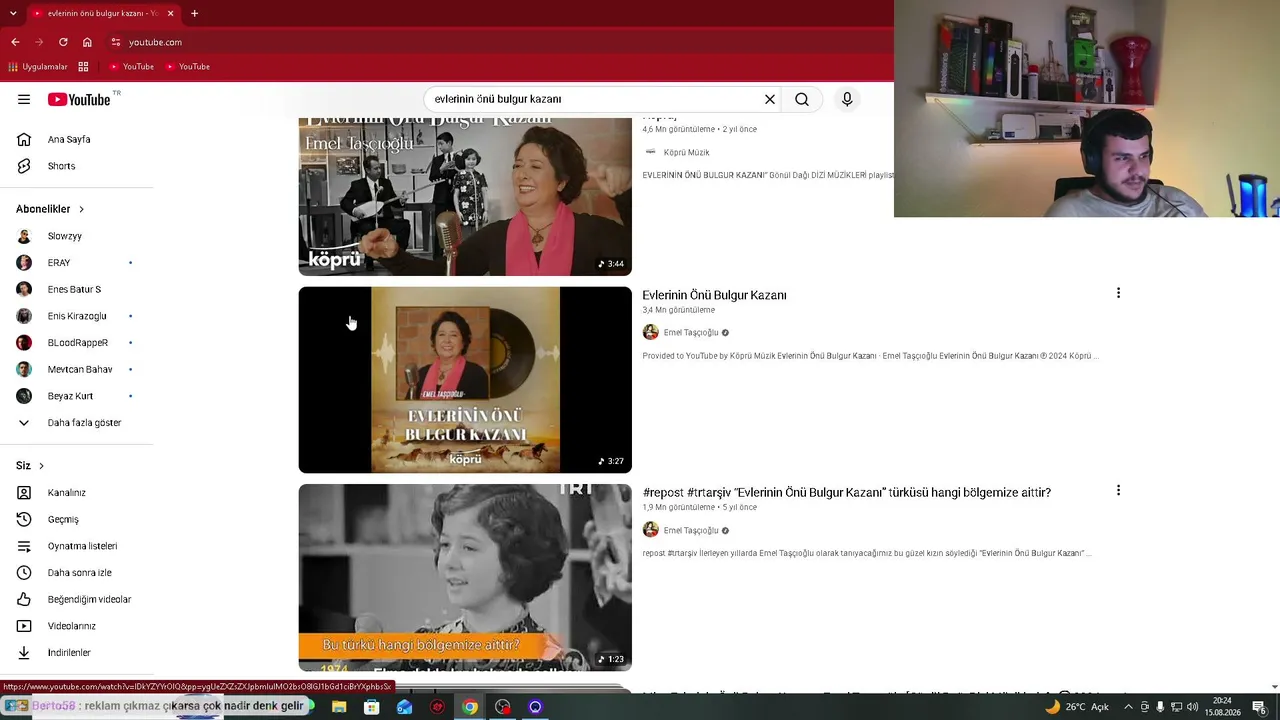Open Emel Taşçıoğlu channel under the 3:27 video
The image size is (1280, 720).
click(691, 332)
